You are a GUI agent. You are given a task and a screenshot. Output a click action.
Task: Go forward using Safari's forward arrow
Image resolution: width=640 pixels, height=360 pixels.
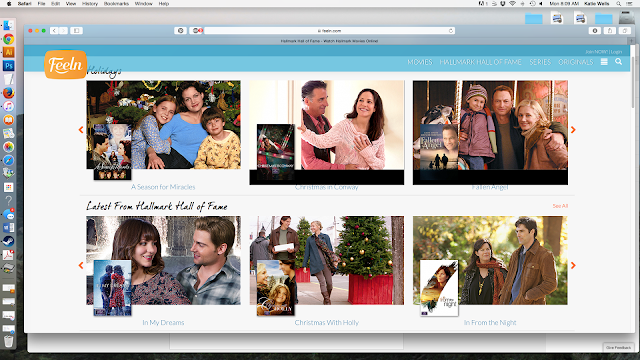(63, 31)
